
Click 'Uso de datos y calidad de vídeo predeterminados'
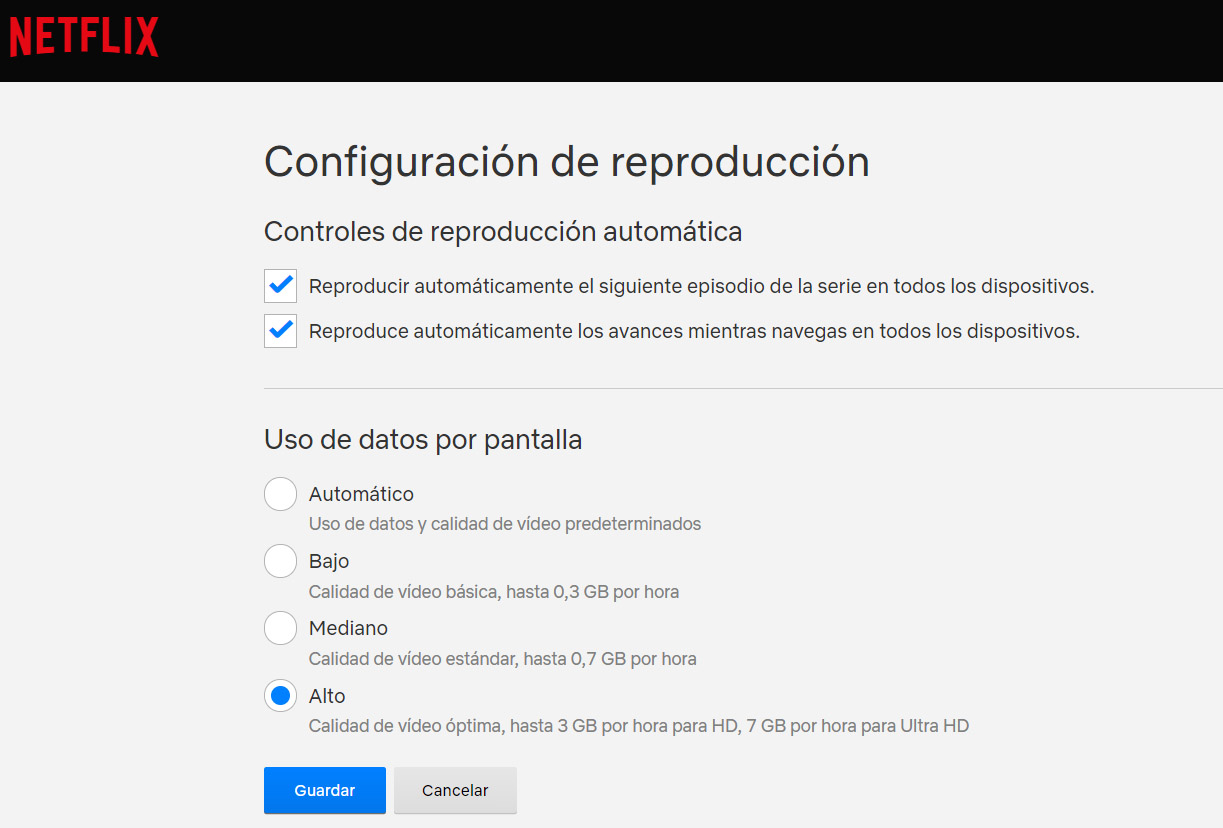click(505, 524)
